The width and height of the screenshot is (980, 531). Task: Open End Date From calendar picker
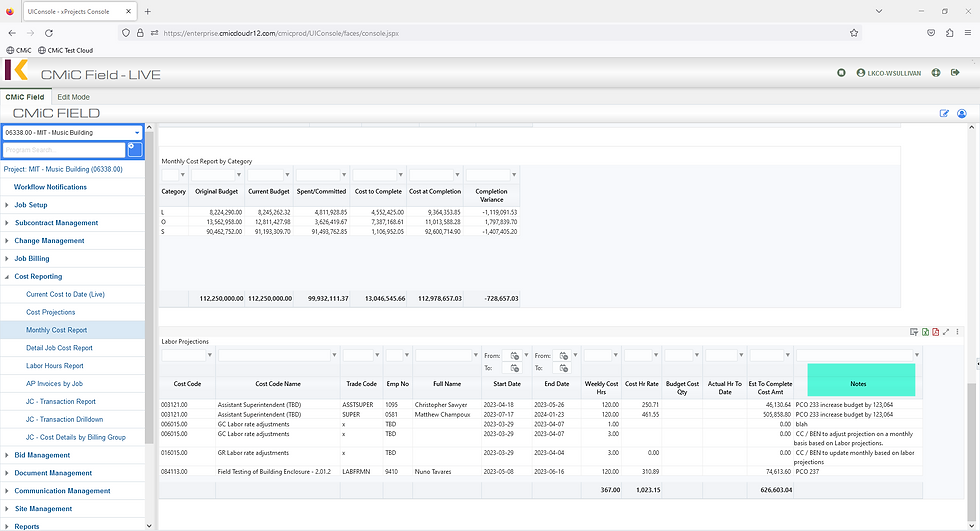pos(564,355)
